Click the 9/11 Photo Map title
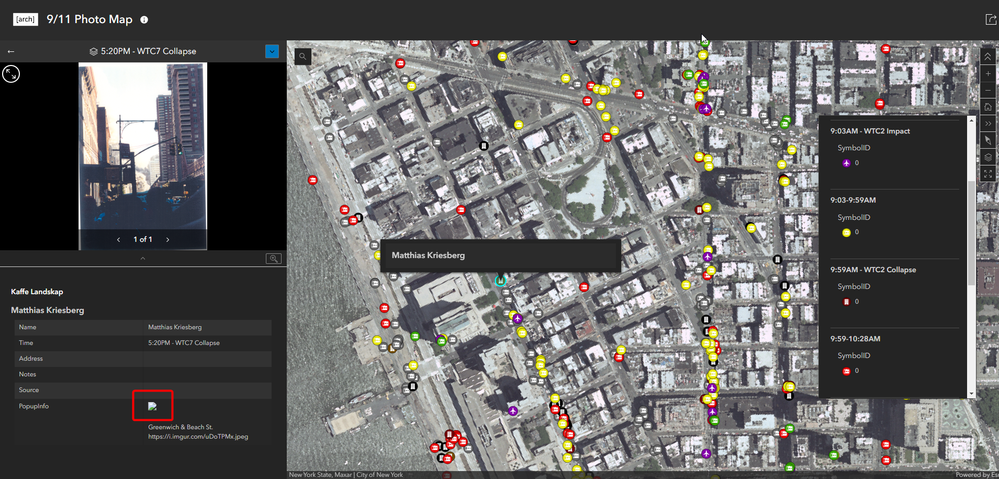Image resolution: width=999 pixels, height=479 pixels. (x=90, y=20)
